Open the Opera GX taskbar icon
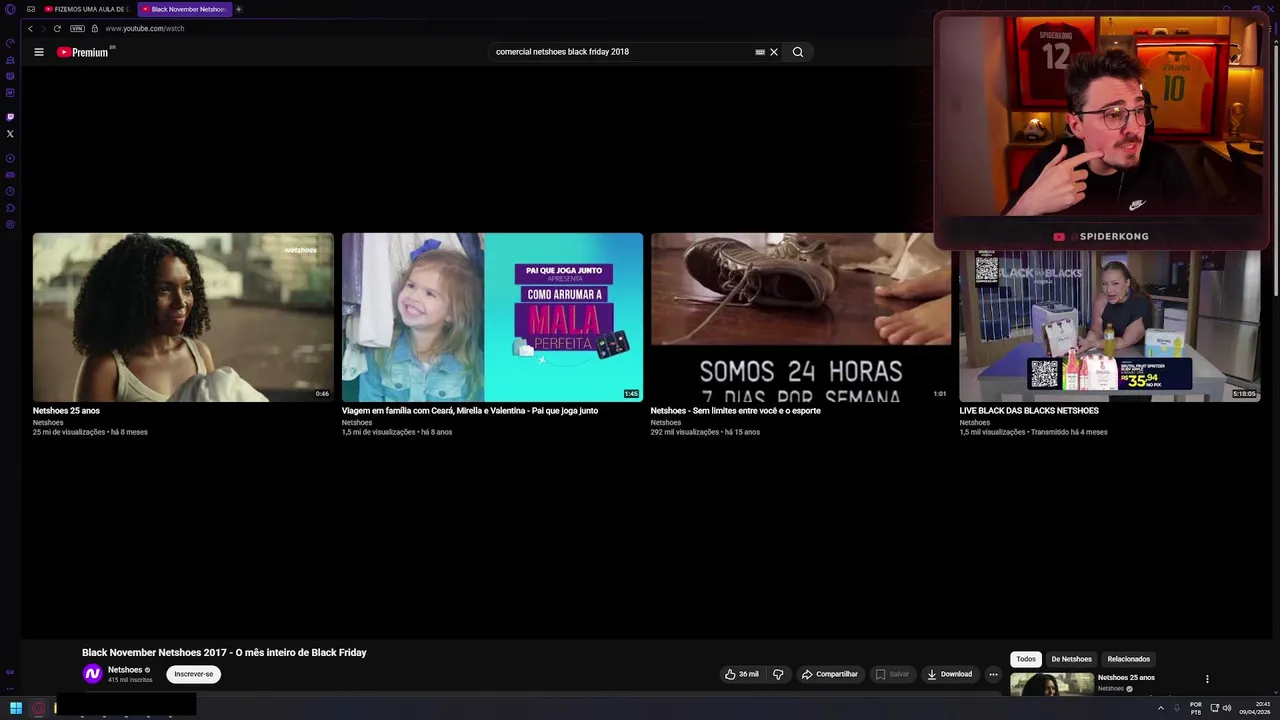The width and height of the screenshot is (1280, 720). pyautogui.click(x=39, y=709)
